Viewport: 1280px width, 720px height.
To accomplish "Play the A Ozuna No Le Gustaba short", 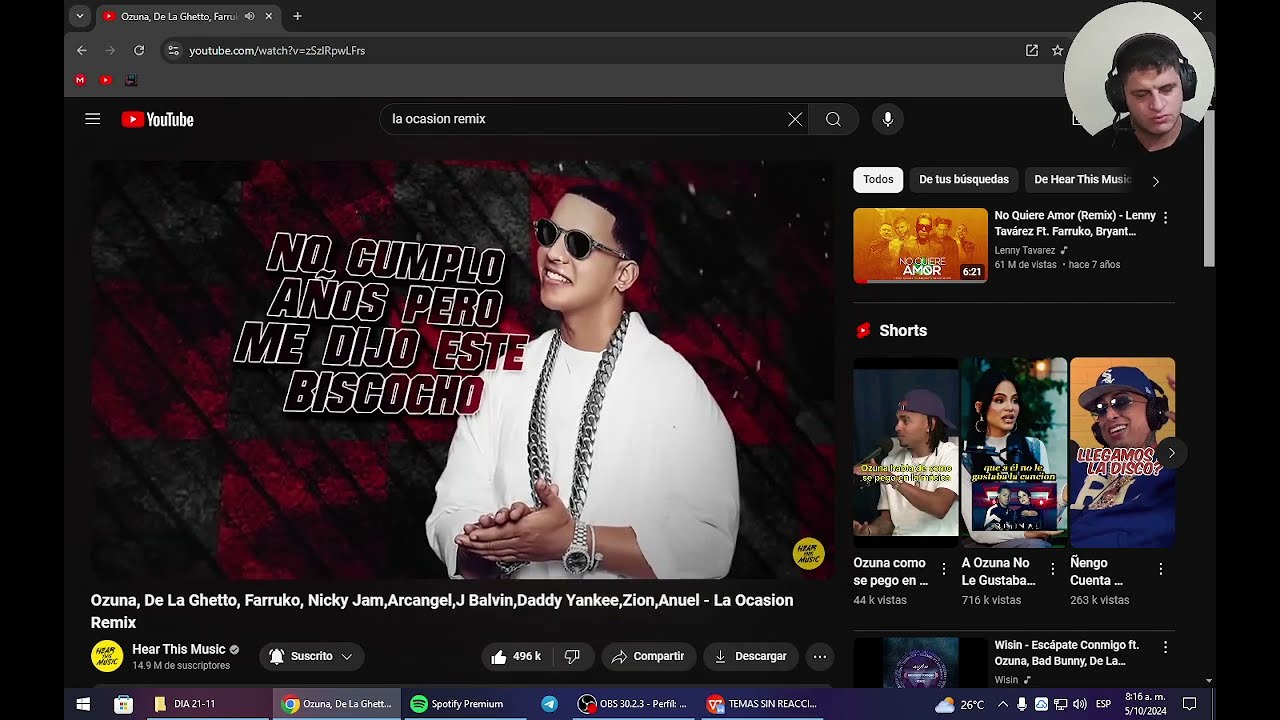I will click(x=1014, y=452).
